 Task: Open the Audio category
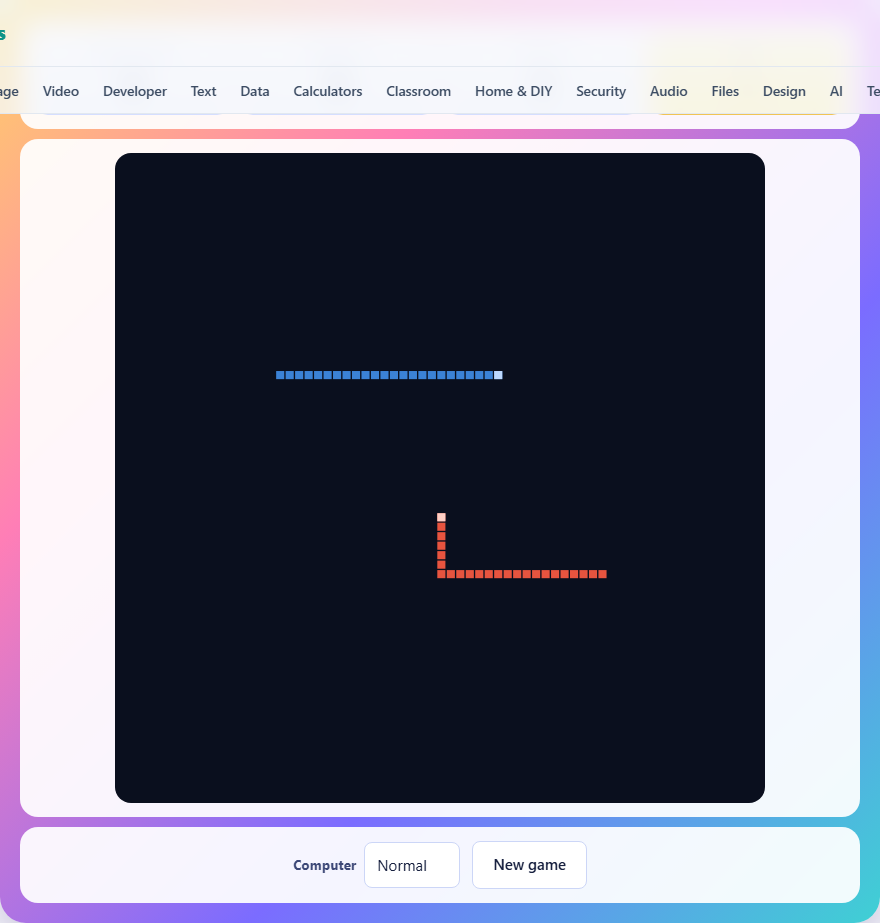(x=669, y=91)
